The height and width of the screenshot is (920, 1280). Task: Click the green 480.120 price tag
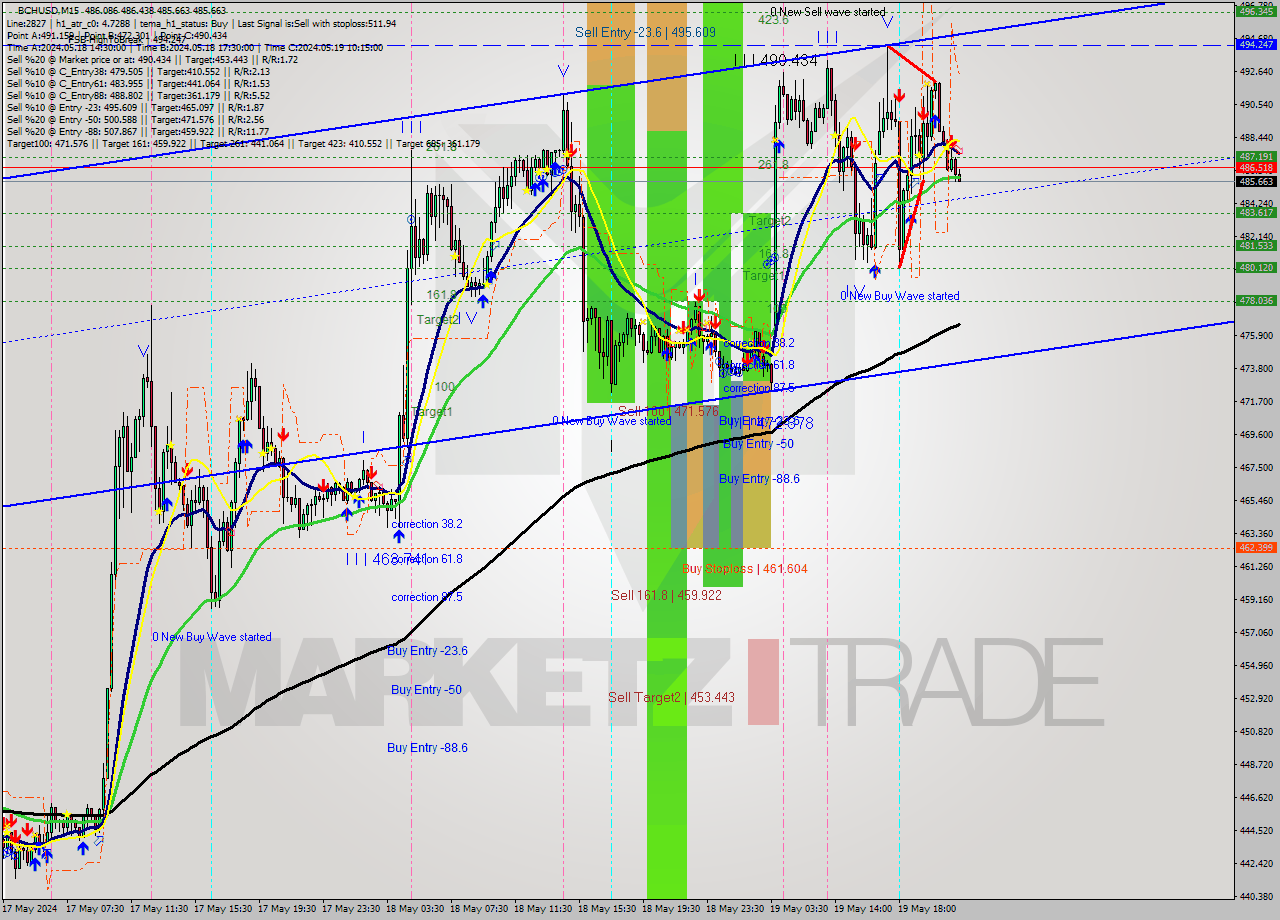(1255, 267)
